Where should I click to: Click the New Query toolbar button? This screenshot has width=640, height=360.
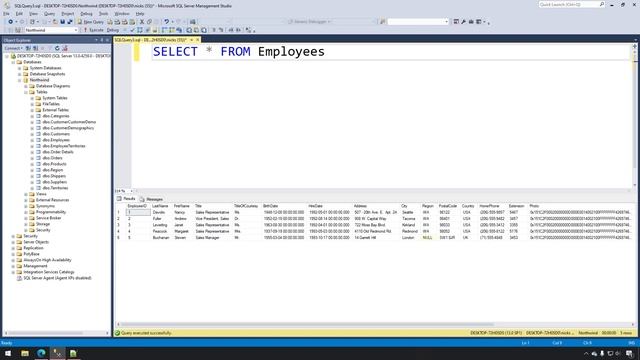(91, 22)
